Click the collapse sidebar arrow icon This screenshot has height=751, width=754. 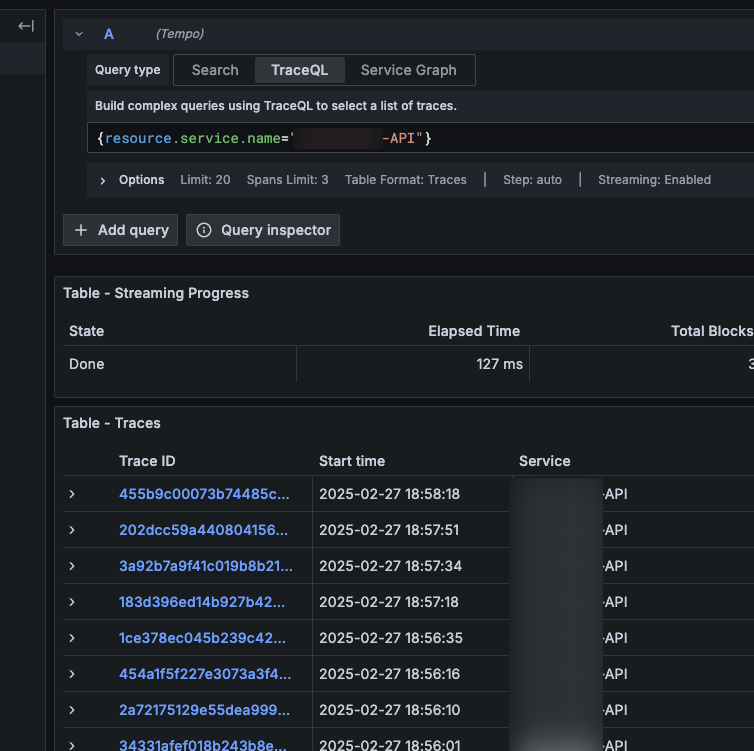[x=26, y=27]
